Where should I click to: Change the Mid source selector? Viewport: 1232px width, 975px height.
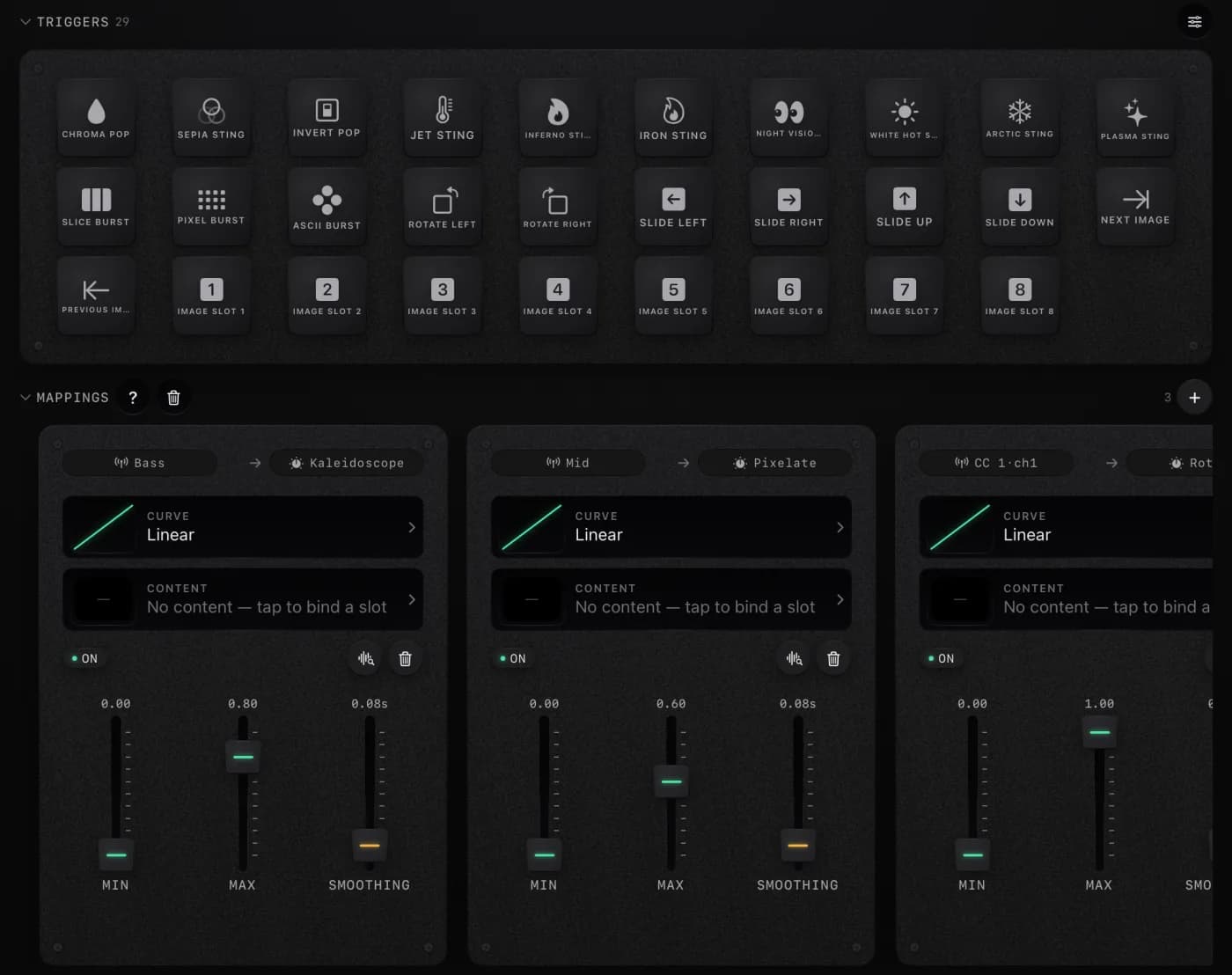pyautogui.click(x=568, y=463)
